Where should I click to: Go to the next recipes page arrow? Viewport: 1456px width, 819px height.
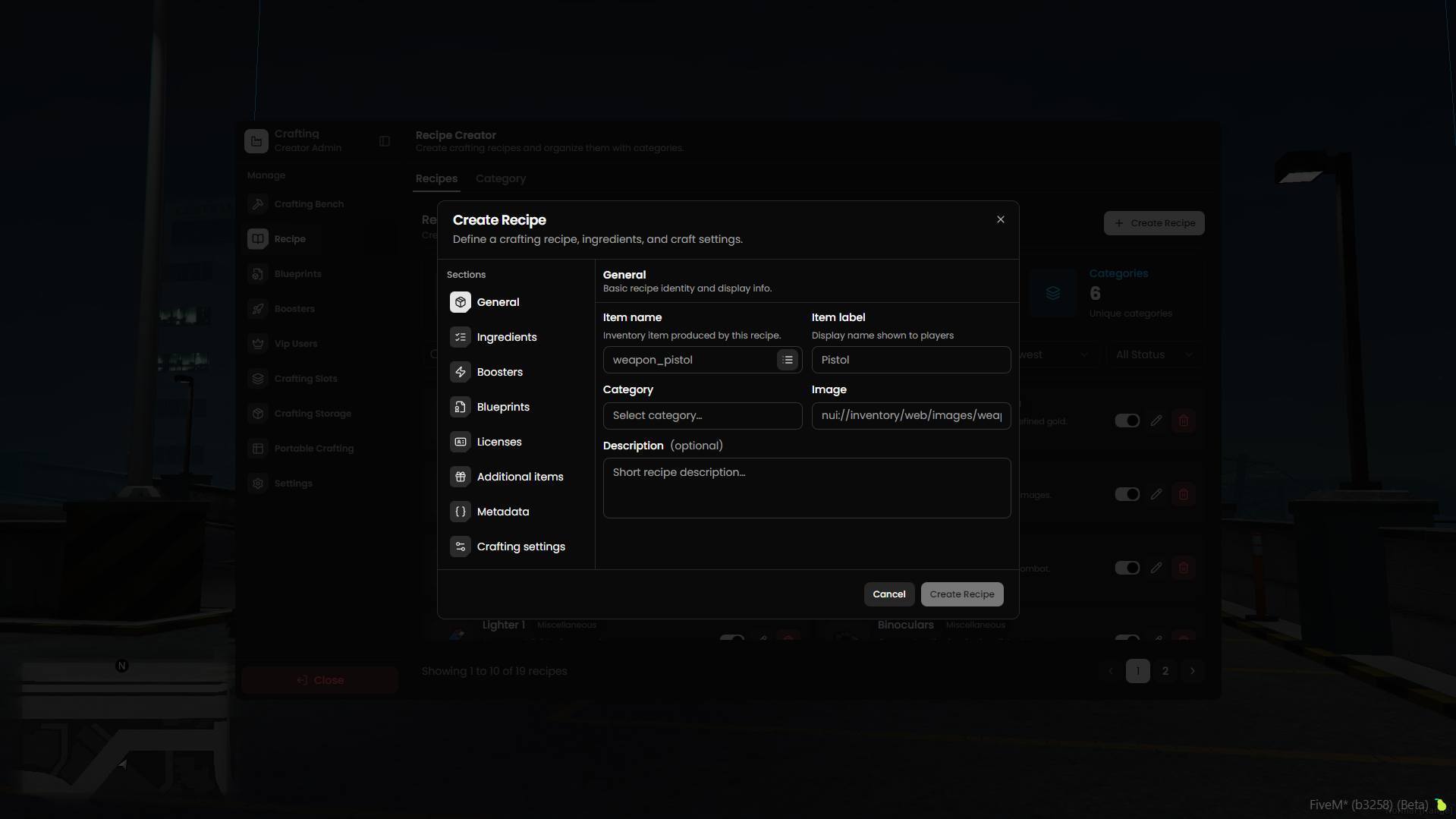[1193, 671]
